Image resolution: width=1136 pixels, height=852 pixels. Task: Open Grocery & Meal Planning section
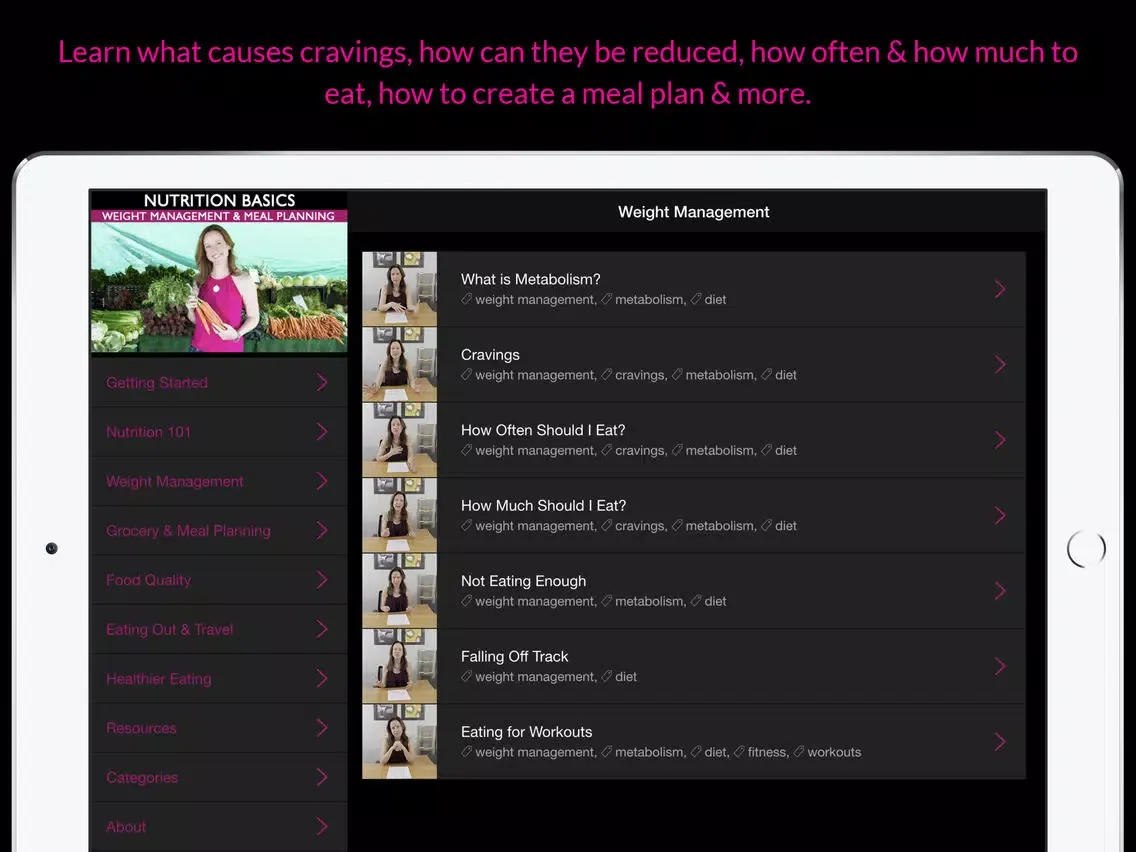[218, 530]
